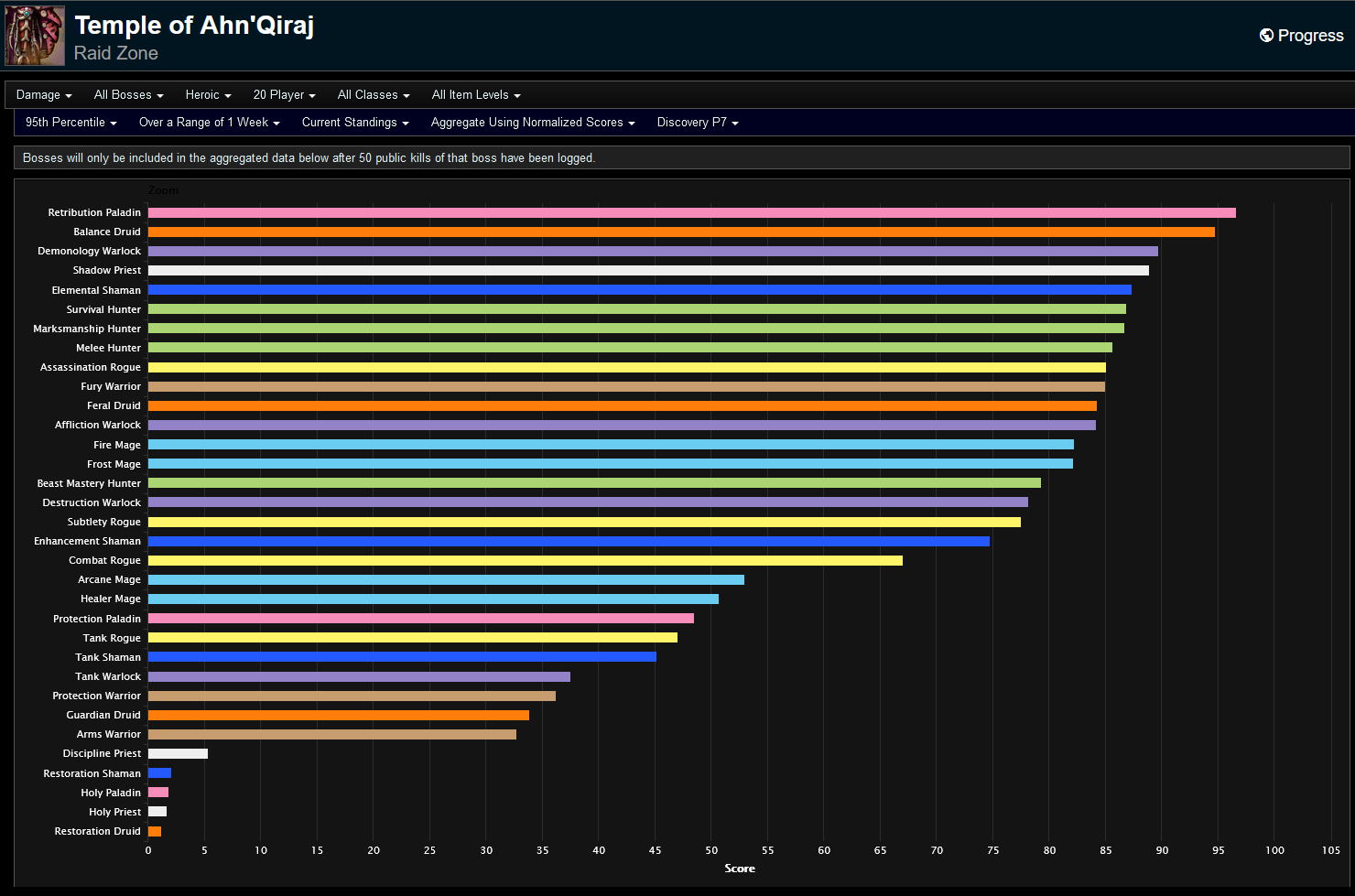Click the Raid Zone subtitle heading
Screen dimensions: 1355x896
click(115, 53)
